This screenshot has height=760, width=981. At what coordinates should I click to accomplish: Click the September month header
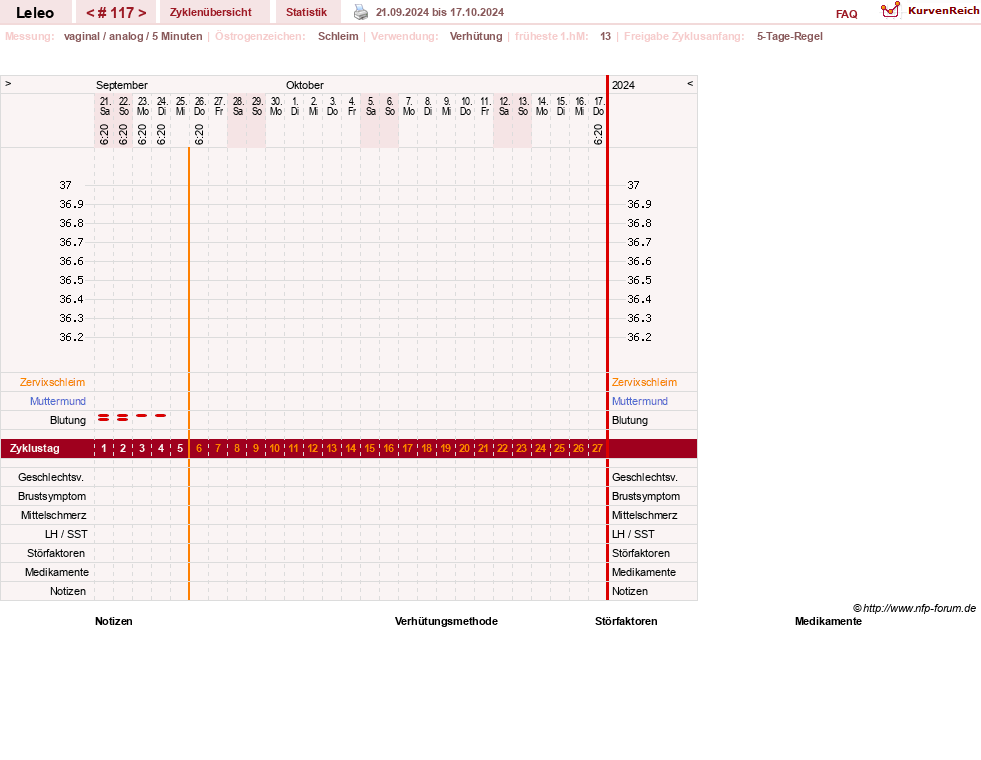pyautogui.click(x=122, y=85)
